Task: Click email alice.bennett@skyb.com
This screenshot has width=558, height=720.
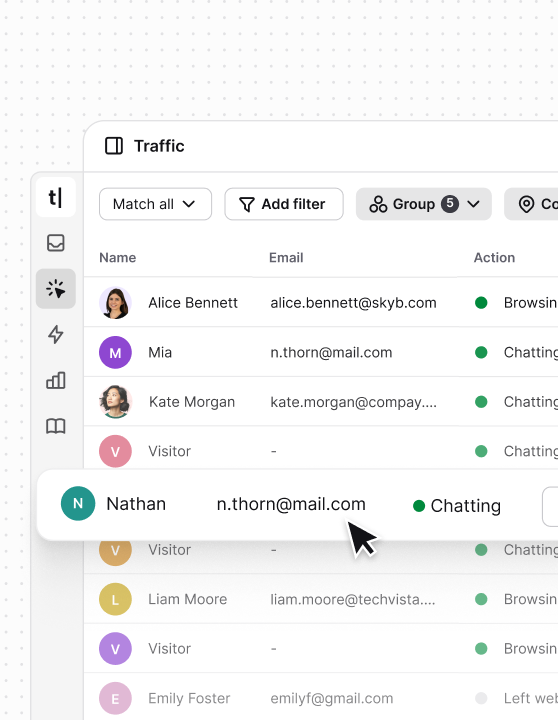Action: tap(353, 303)
